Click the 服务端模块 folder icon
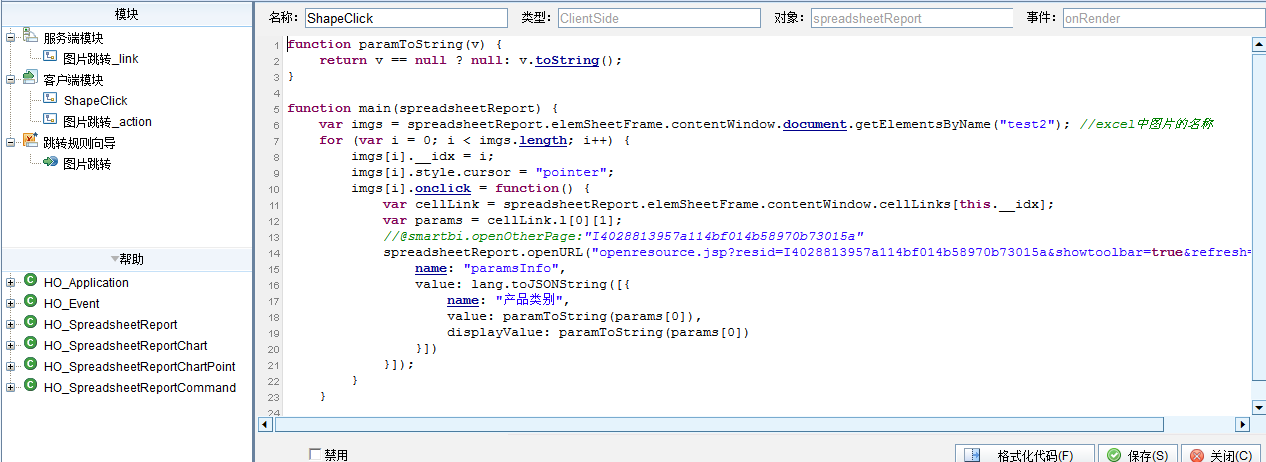This screenshot has width=1266, height=462. [29, 37]
